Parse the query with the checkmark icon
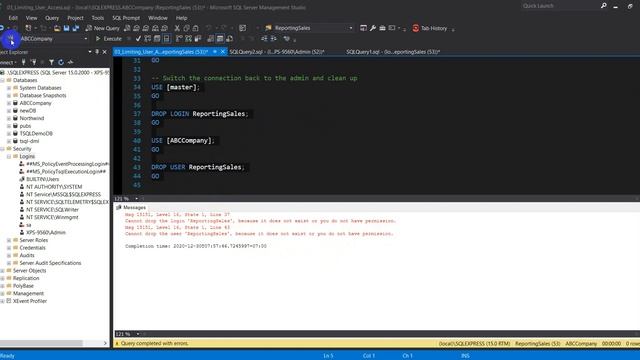The height and width of the screenshot is (360, 640). click(138, 39)
